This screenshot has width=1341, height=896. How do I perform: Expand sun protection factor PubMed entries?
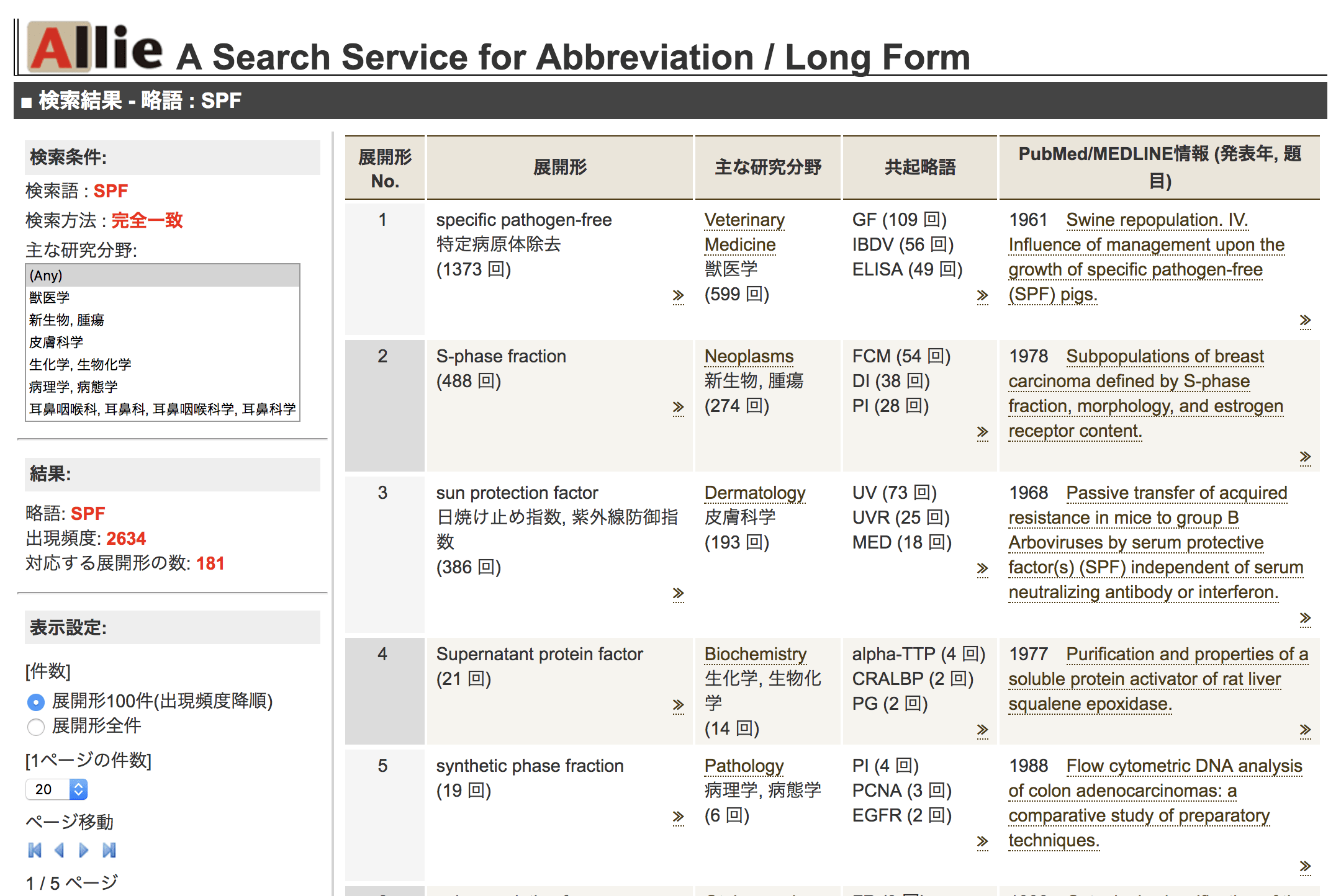pos(1305,618)
